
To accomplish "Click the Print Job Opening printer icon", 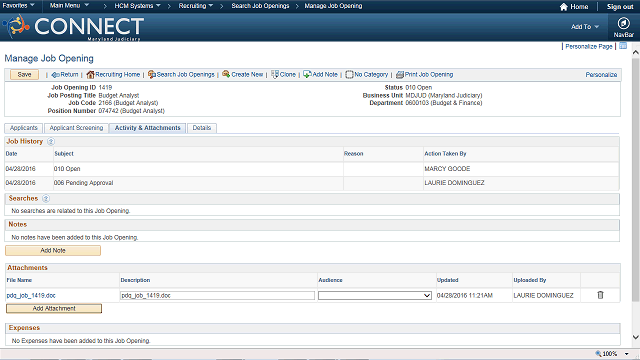I will pos(400,75).
